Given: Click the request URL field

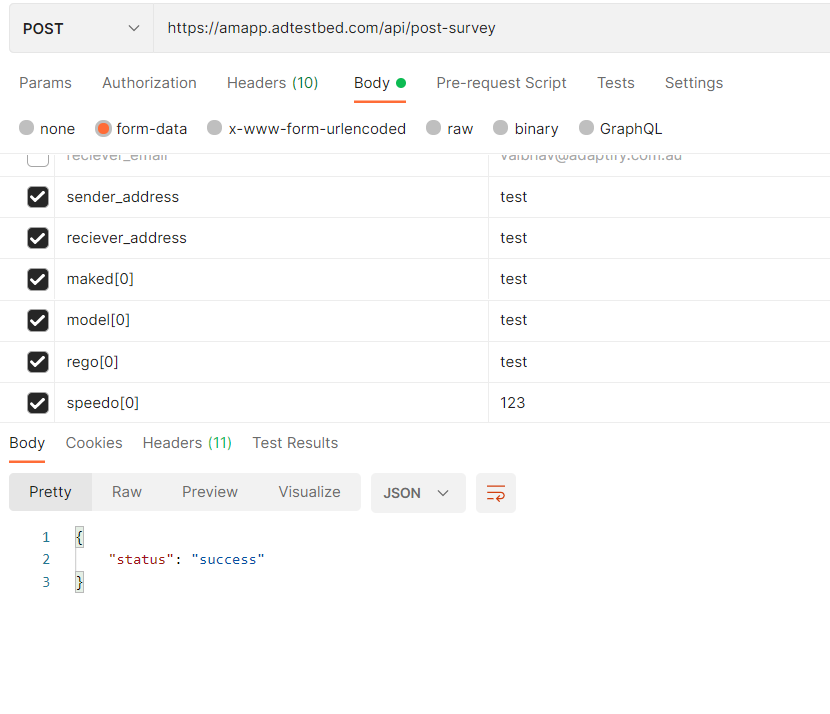Looking at the screenshot, I should pyautogui.click(x=491, y=28).
